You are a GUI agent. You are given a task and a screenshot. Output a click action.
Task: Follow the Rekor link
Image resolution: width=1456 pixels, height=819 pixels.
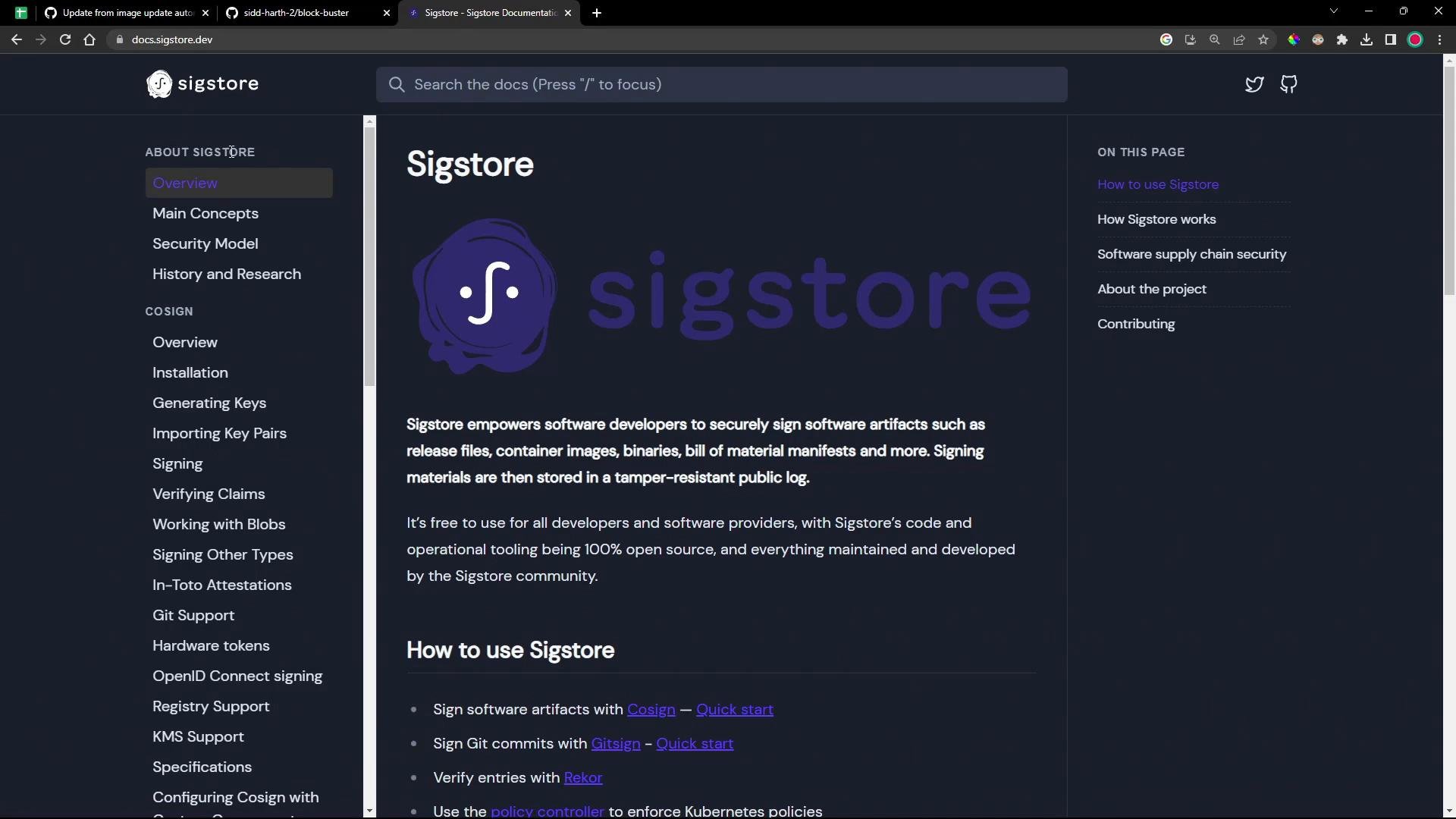pyautogui.click(x=583, y=778)
